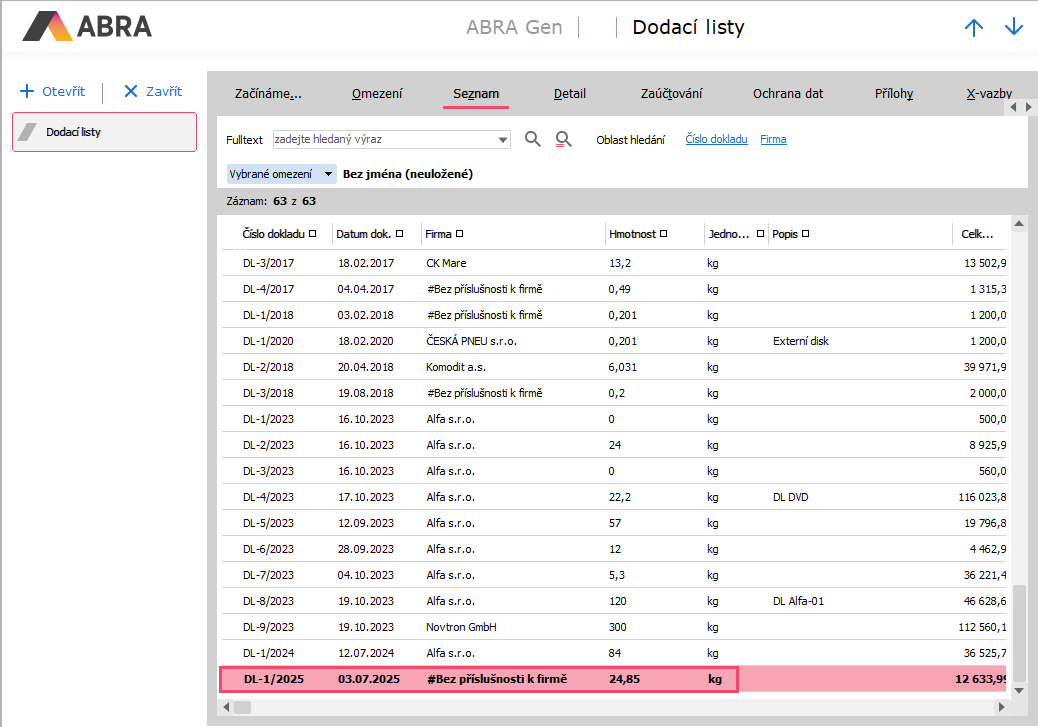Click ČESKÁ PNEU s.r.o. firm cell

tap(471, 341)
